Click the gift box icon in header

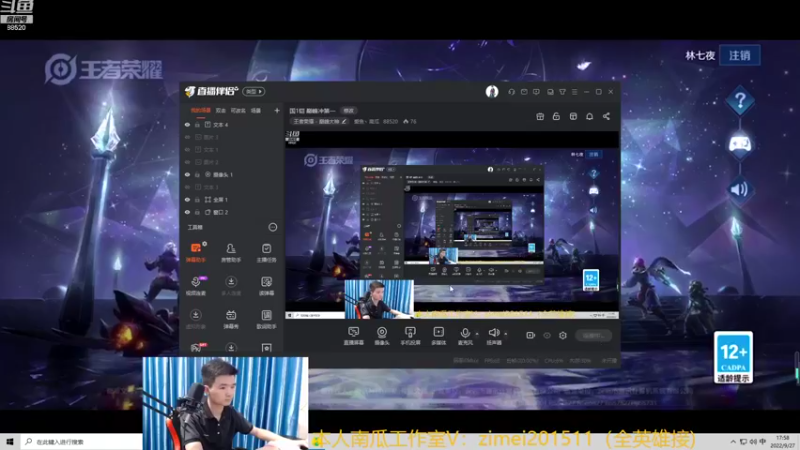pos(540,116)
